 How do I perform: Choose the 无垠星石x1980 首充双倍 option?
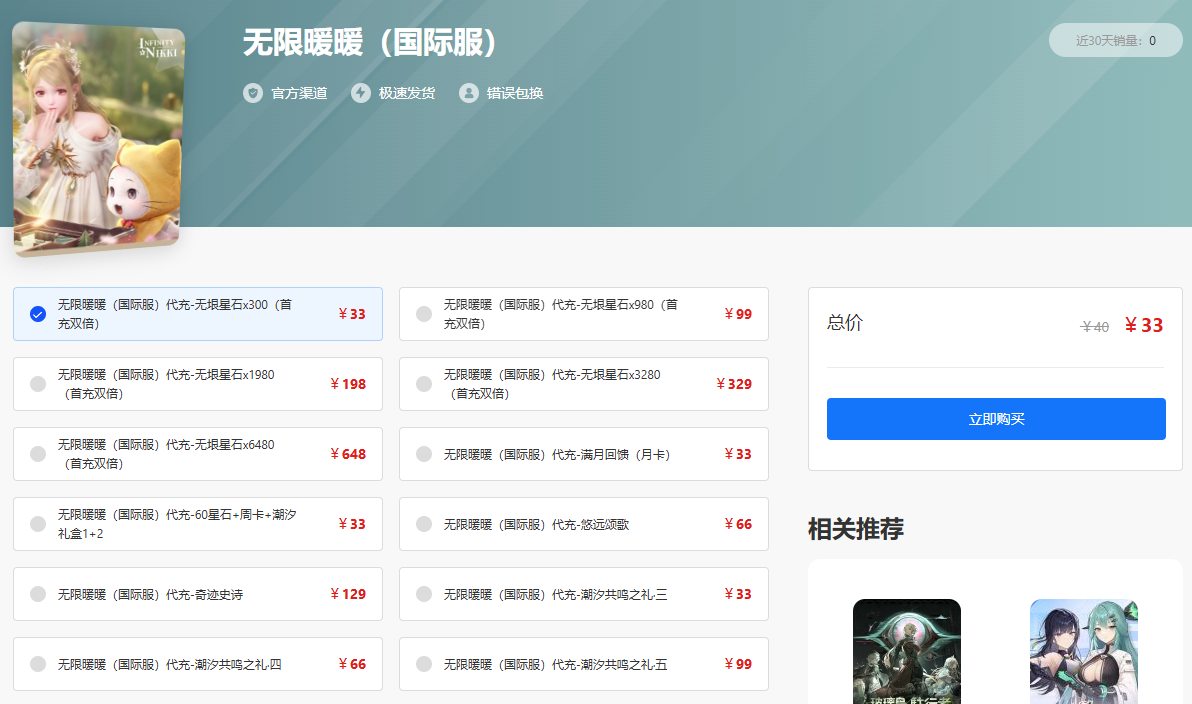pos(198,384)
